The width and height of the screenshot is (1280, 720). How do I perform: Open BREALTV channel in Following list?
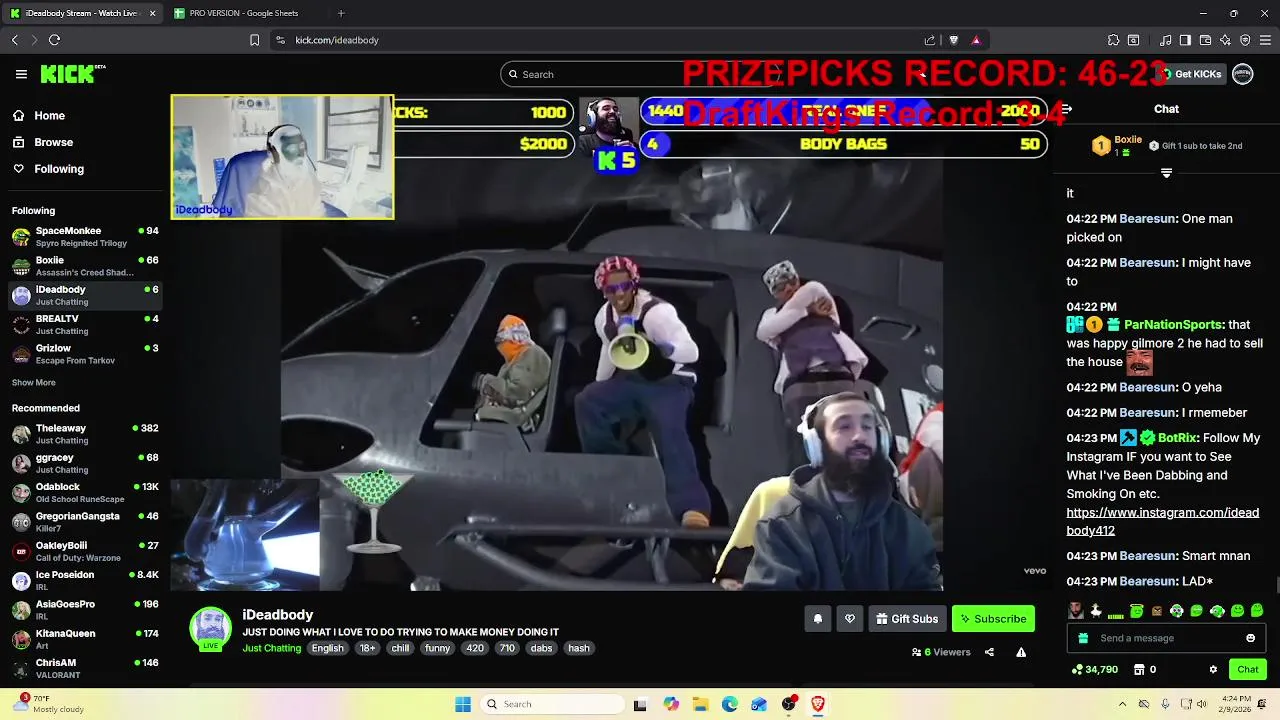pos(84,324)
